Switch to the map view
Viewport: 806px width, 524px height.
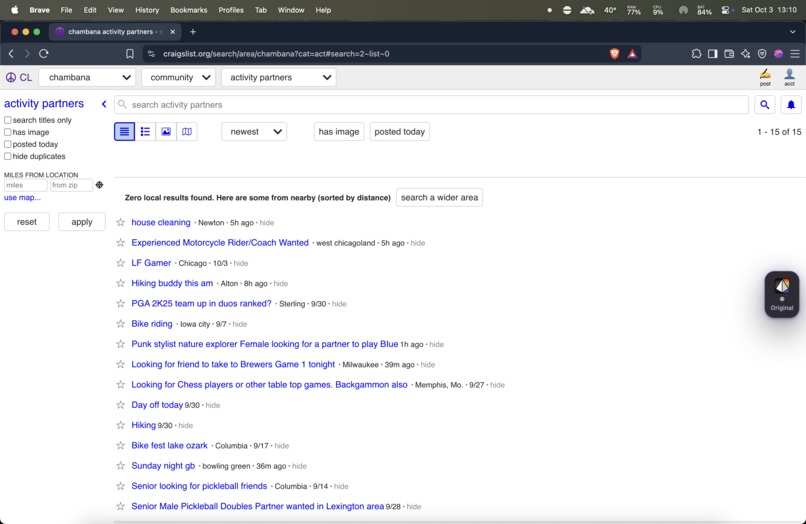[187, 132]
